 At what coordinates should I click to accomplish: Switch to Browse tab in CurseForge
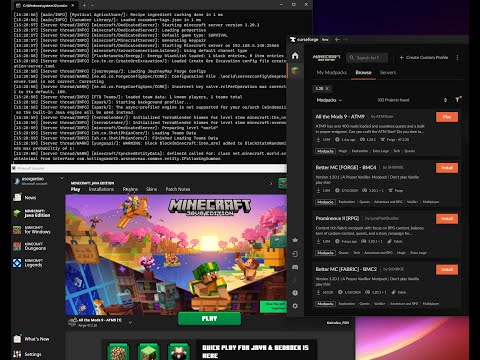click(363, 72)
